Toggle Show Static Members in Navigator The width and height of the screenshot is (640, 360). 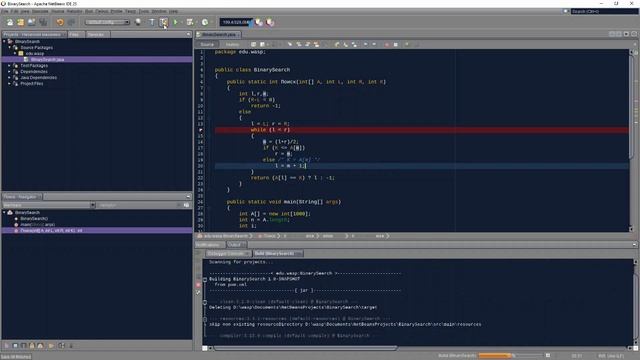(24, 345)
